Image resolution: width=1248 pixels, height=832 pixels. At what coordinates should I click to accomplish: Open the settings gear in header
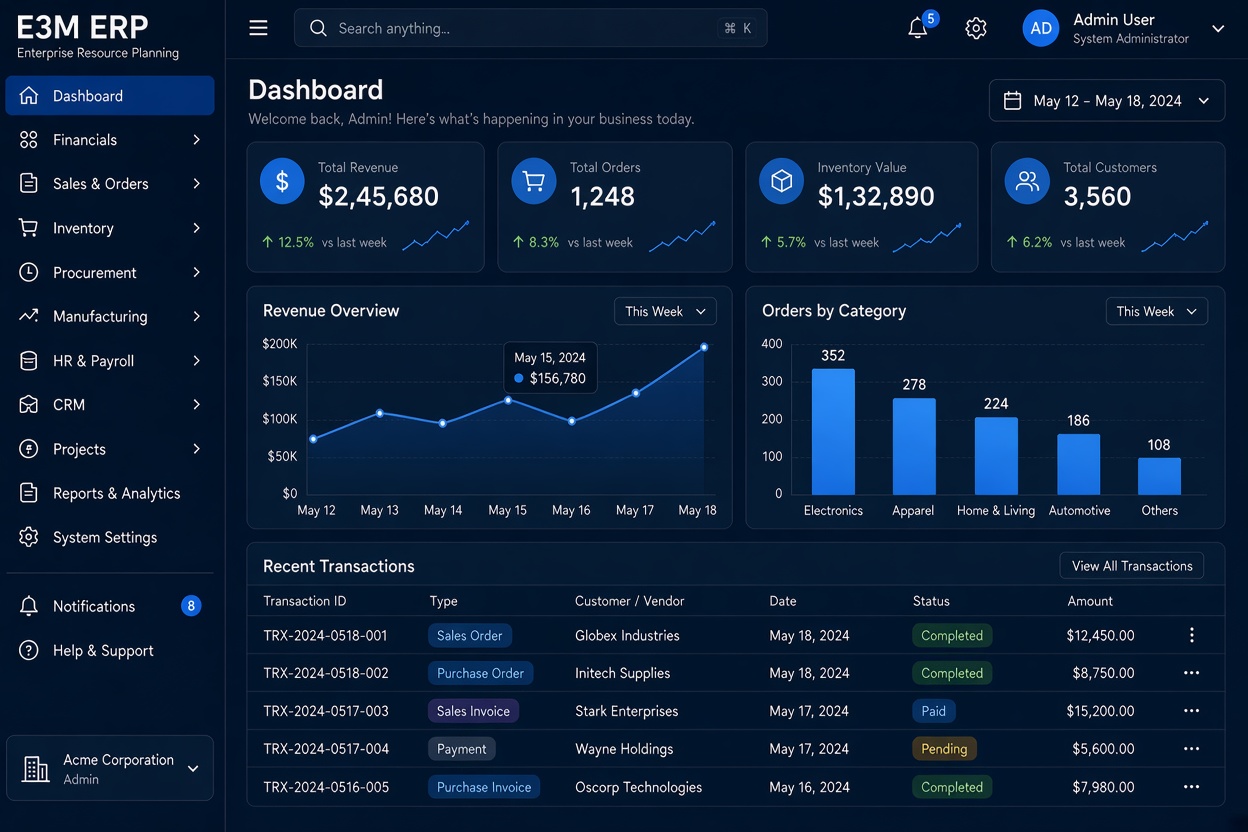[976, 28]
